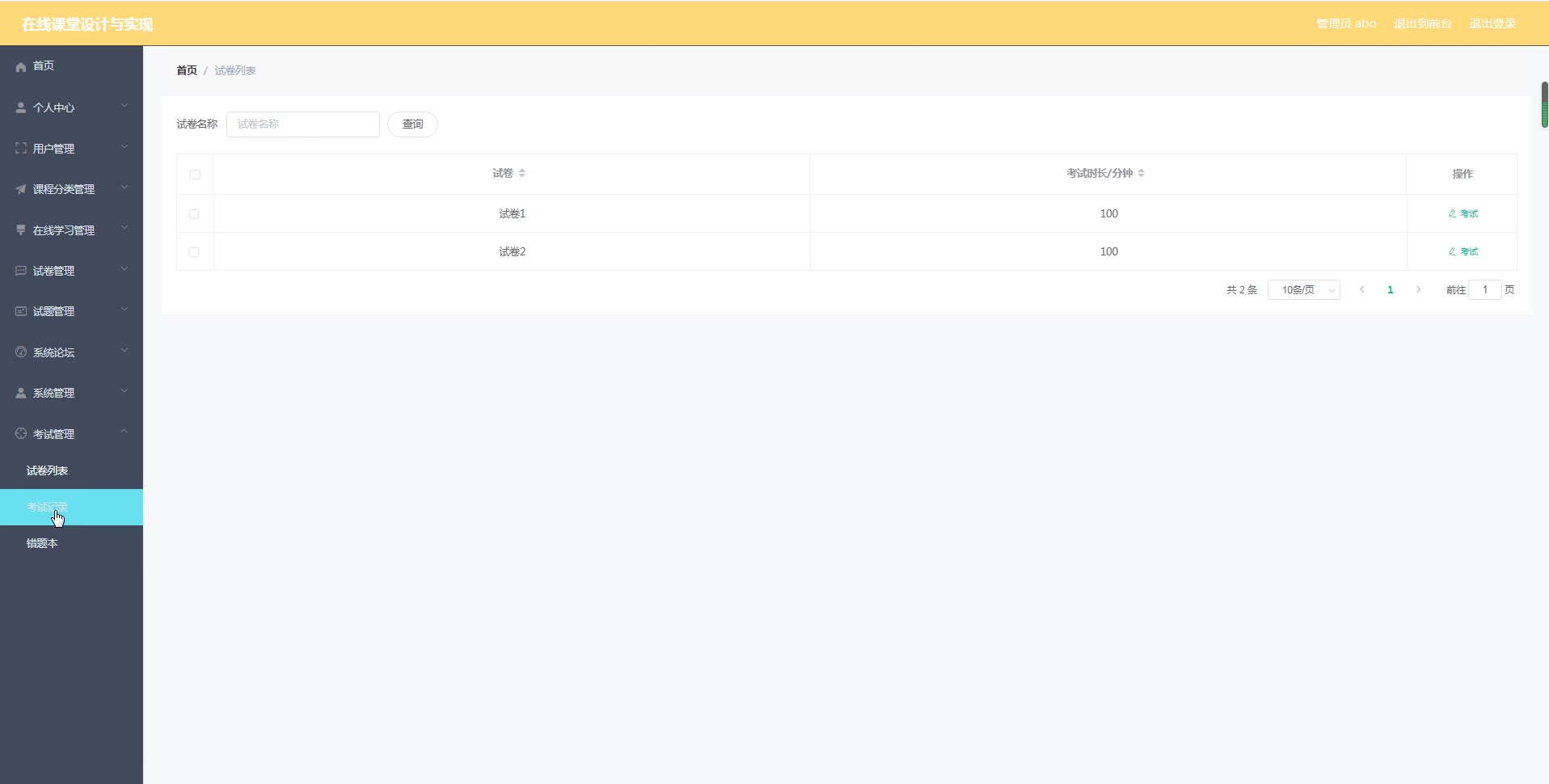Click 退出到前台 in the header
1549x784 pixels.
point(1422,23)
